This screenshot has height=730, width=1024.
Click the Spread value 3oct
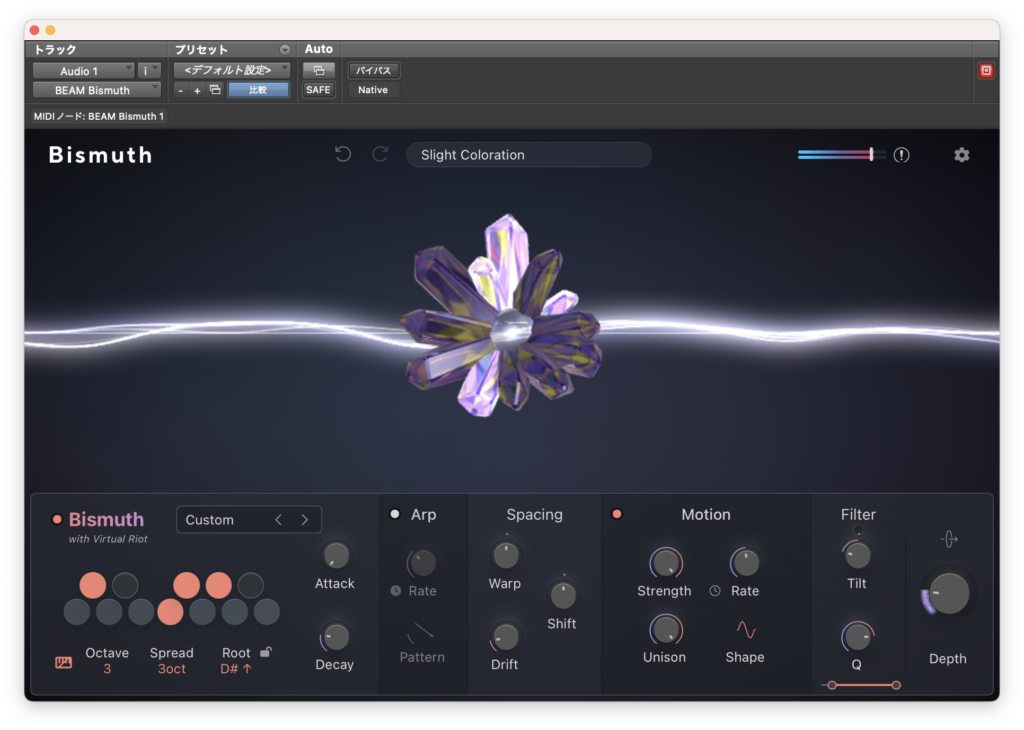[x=172, y=669]
